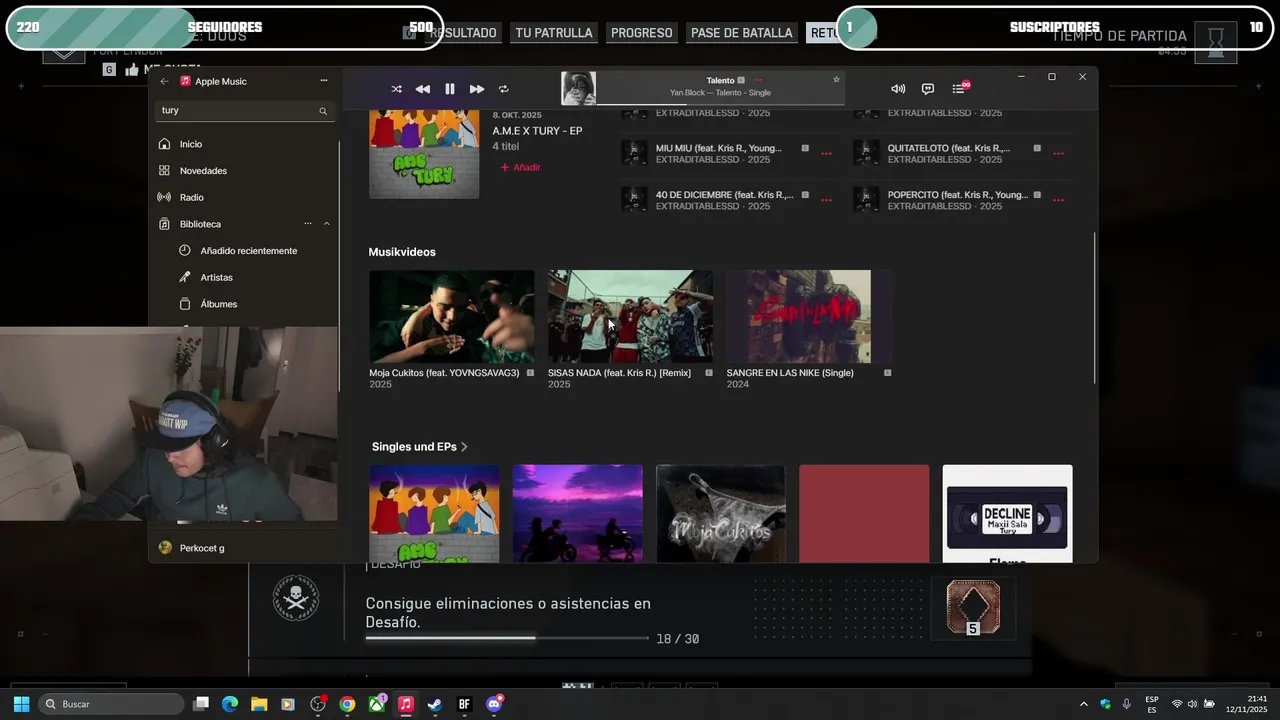Pause the current song
Screen dimensions: 1280x720
click(x=450, y=89)
